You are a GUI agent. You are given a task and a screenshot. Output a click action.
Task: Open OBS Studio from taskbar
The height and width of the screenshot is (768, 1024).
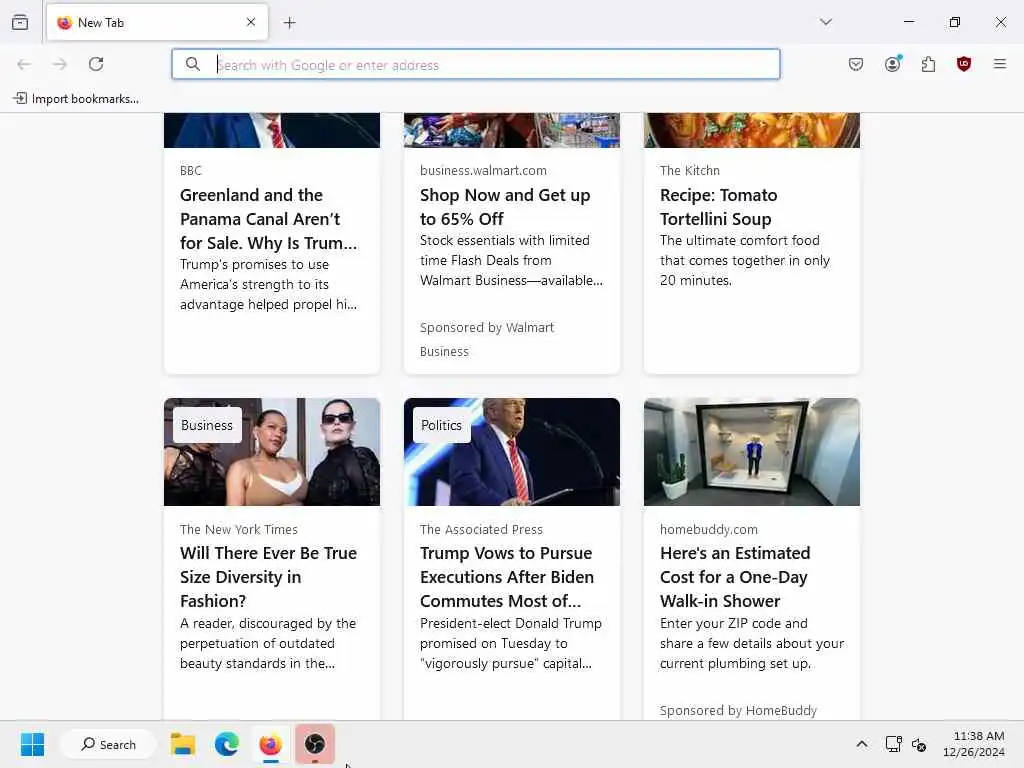click(x=315, y=744)
